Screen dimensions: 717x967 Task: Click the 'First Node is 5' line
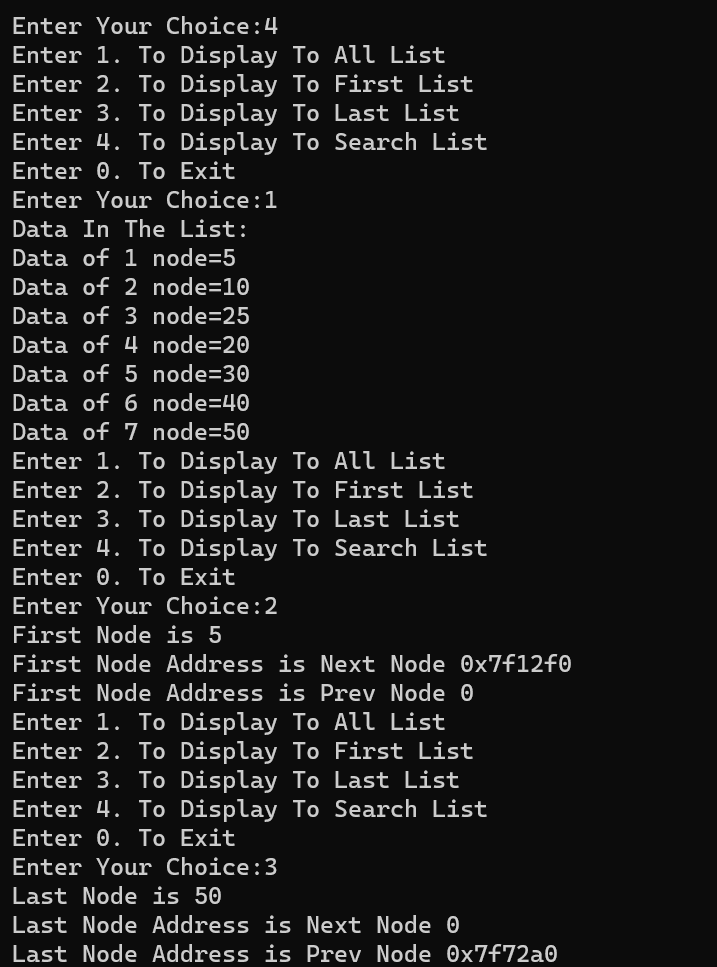(x=117, y=635)
